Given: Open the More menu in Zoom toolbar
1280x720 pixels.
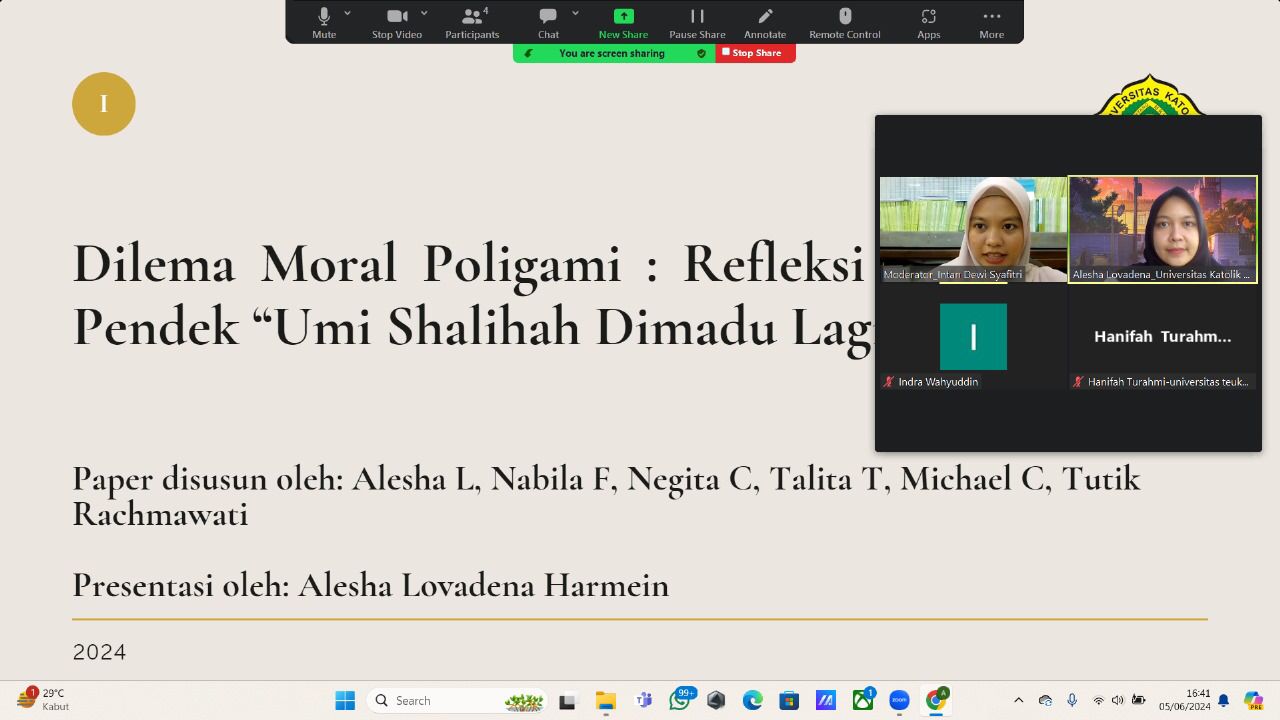Looking at the screenshot, I should point(991,21).
